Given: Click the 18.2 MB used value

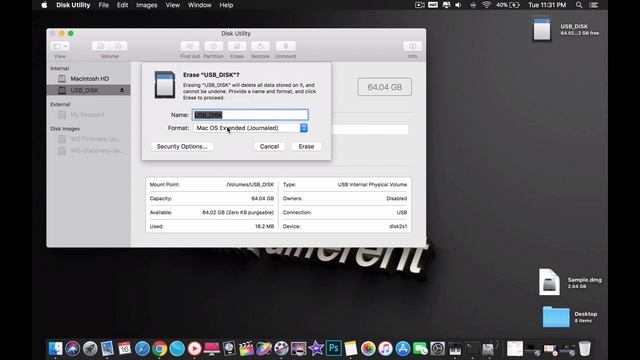Looking at the screenshot, I should [264, 226].
